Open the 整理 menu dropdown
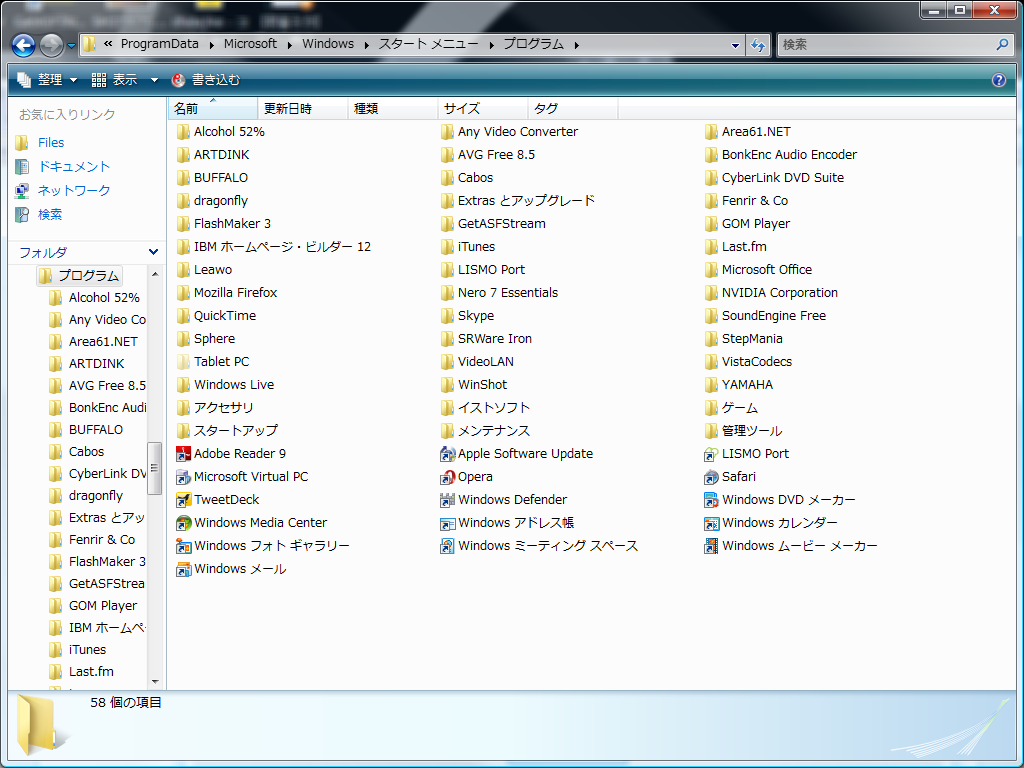Viewport: 1024px width, 768px height. [x=47, y=80]
